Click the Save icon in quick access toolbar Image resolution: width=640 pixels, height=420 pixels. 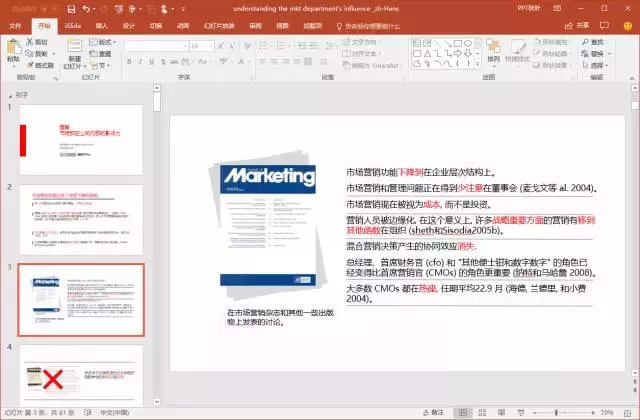click(x=71, y=9)
